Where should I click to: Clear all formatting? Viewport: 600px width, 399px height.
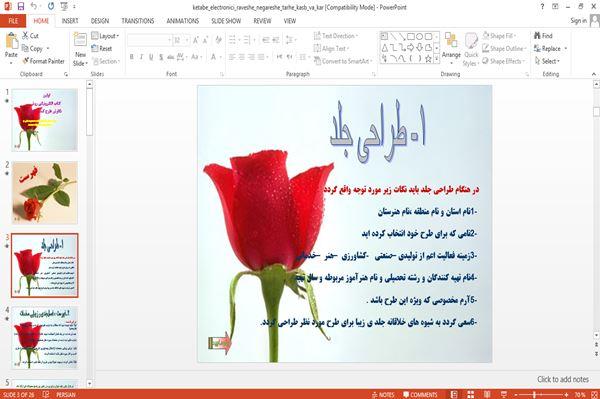click(218, 40)
